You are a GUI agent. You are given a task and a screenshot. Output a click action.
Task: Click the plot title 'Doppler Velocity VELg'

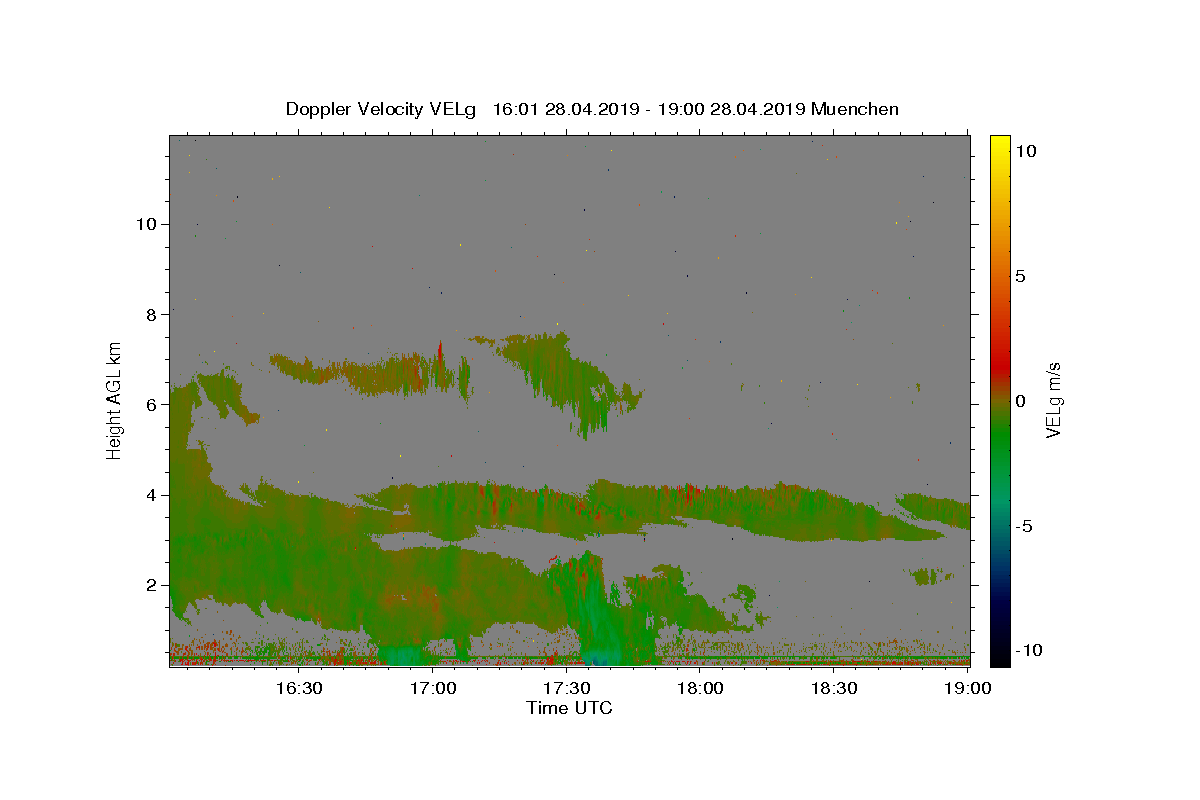point(383,109)
